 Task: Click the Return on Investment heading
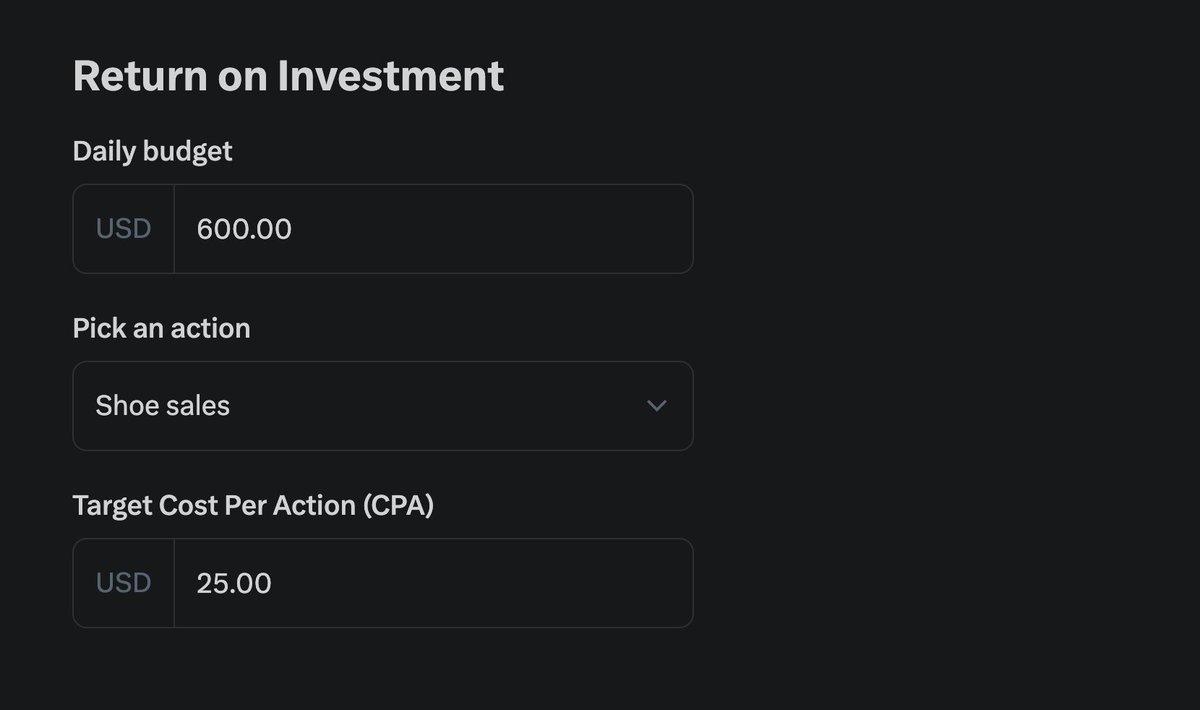tap(288, 77)
